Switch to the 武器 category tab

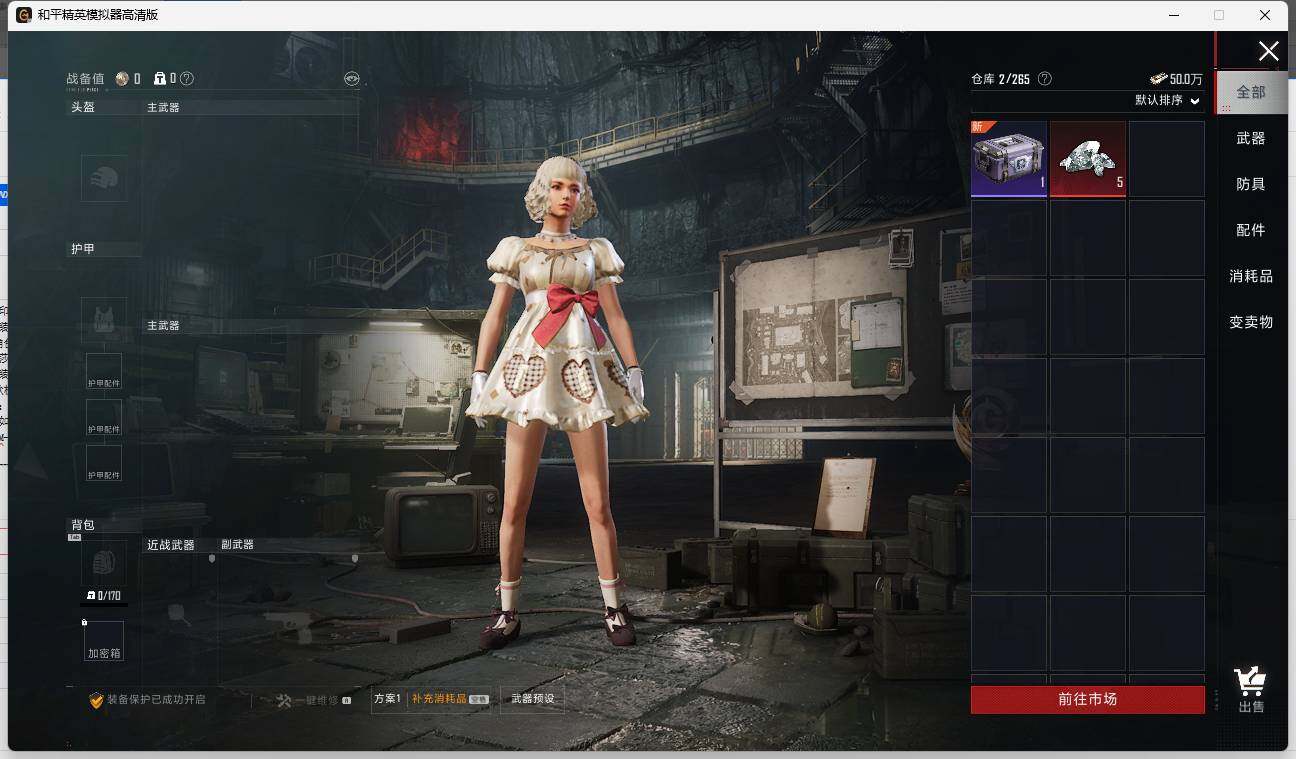pos(1251,138)
